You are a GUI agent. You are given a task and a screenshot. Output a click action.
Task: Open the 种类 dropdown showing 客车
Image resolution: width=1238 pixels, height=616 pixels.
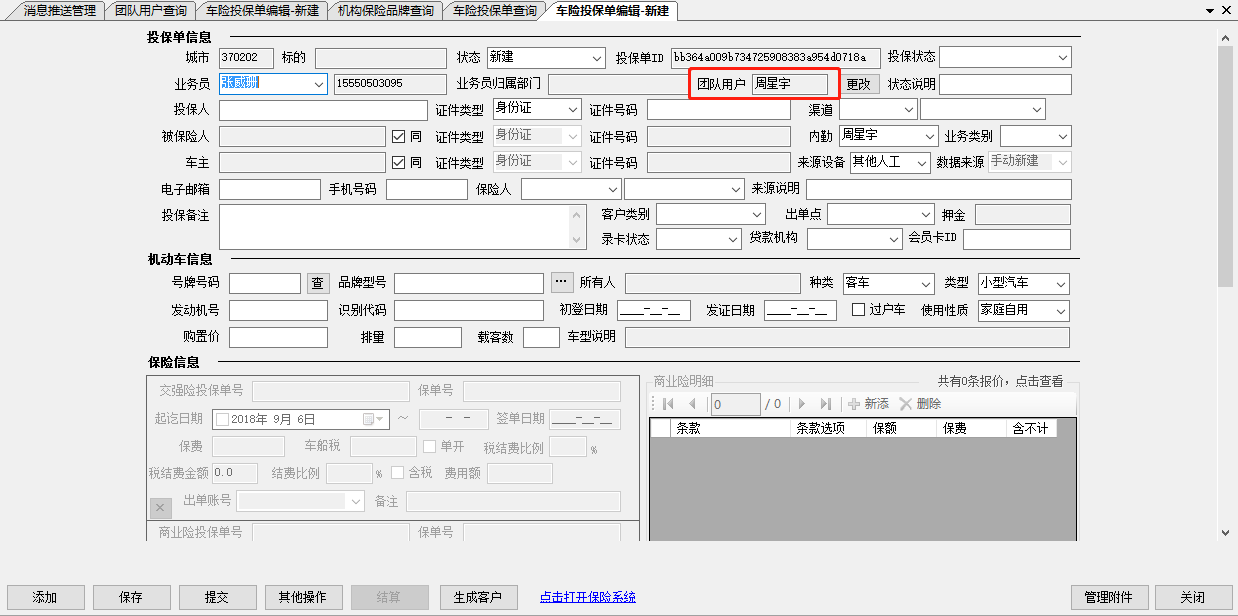pyautogui.click(x=925, y=284)
